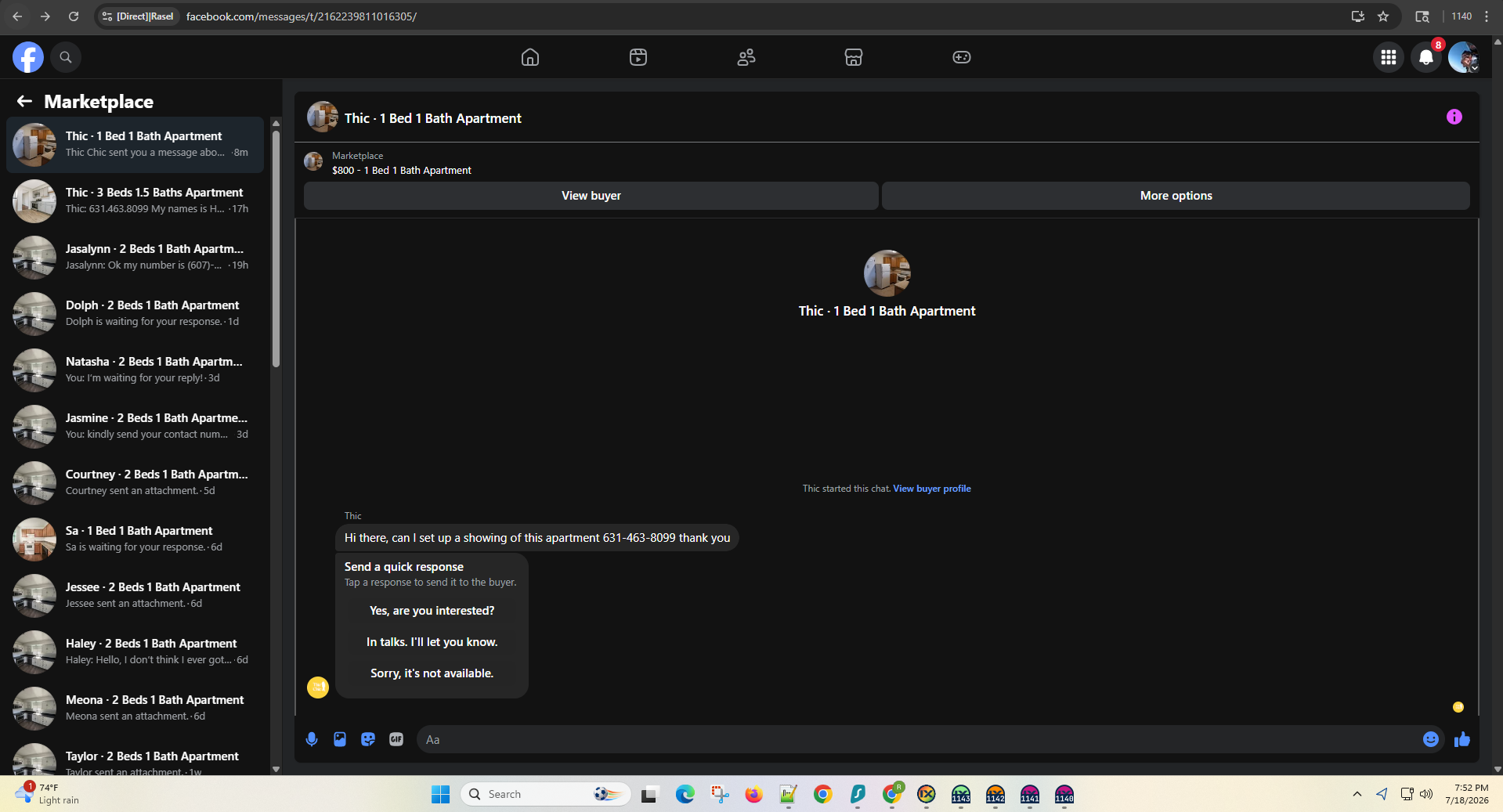Bookmark this page with the star
Screen dimensions: 1503x812
1383,16
